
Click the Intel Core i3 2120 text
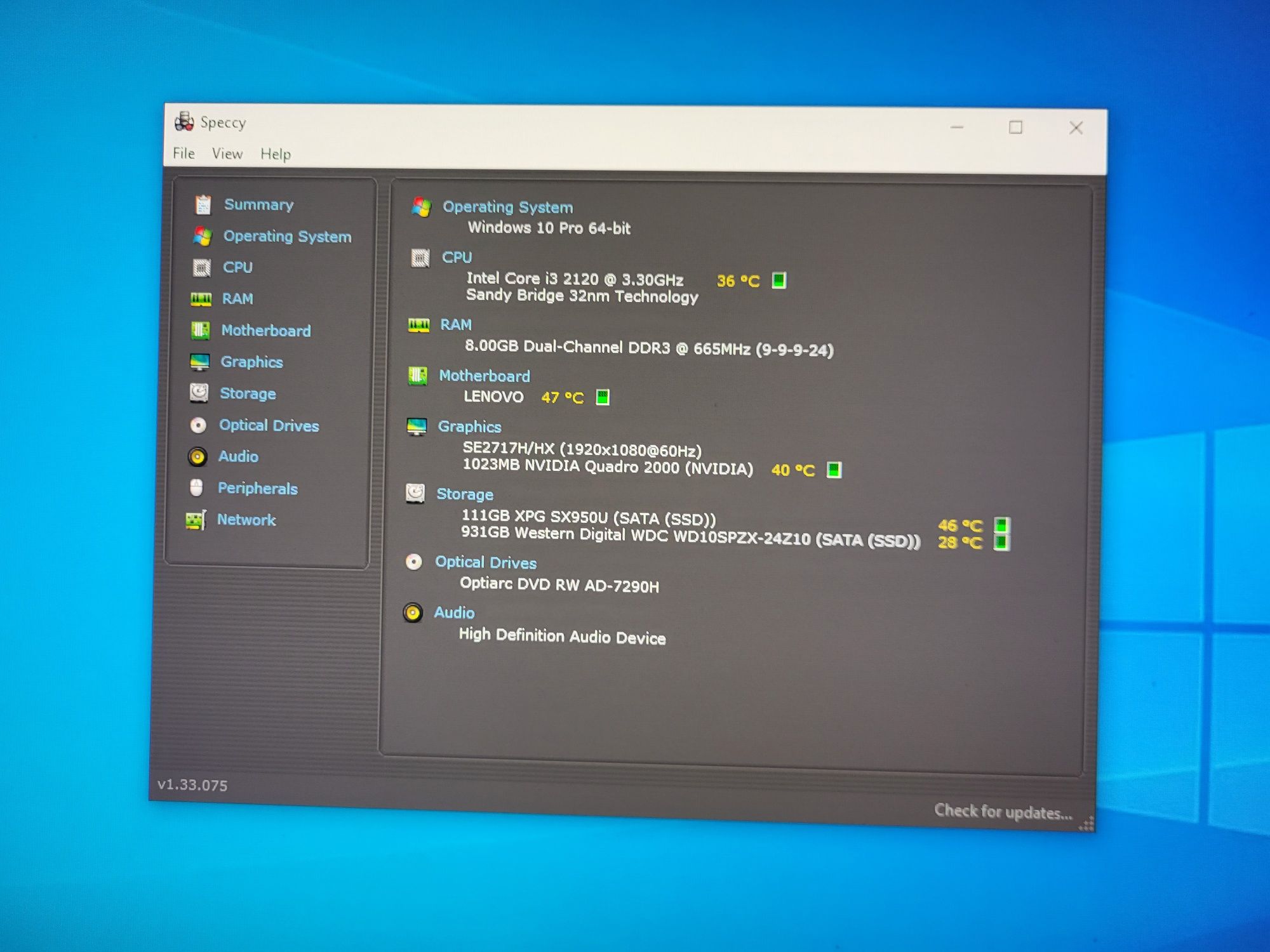(x=575, y=279)
